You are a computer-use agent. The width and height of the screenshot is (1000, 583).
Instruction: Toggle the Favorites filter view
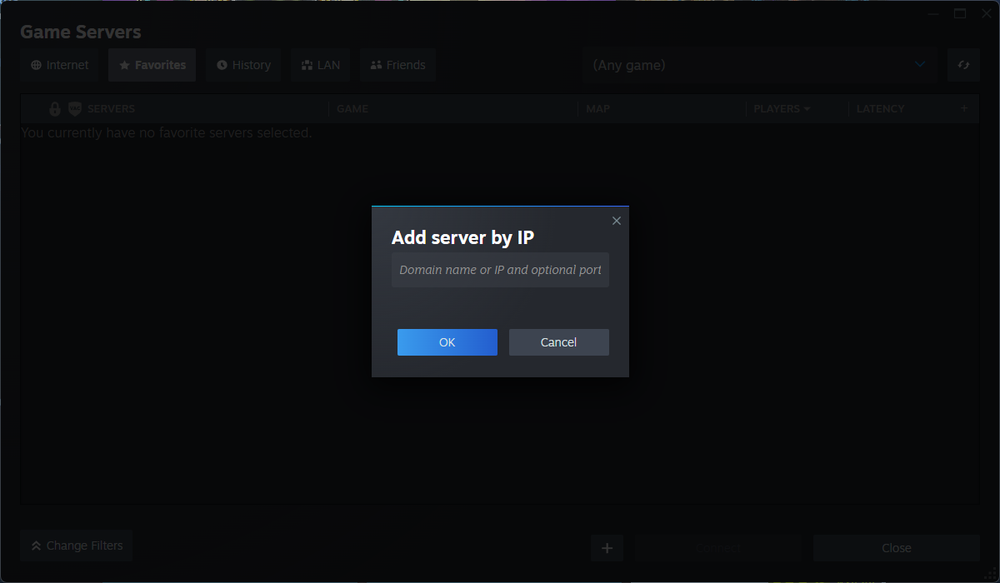tap(152, 64)
